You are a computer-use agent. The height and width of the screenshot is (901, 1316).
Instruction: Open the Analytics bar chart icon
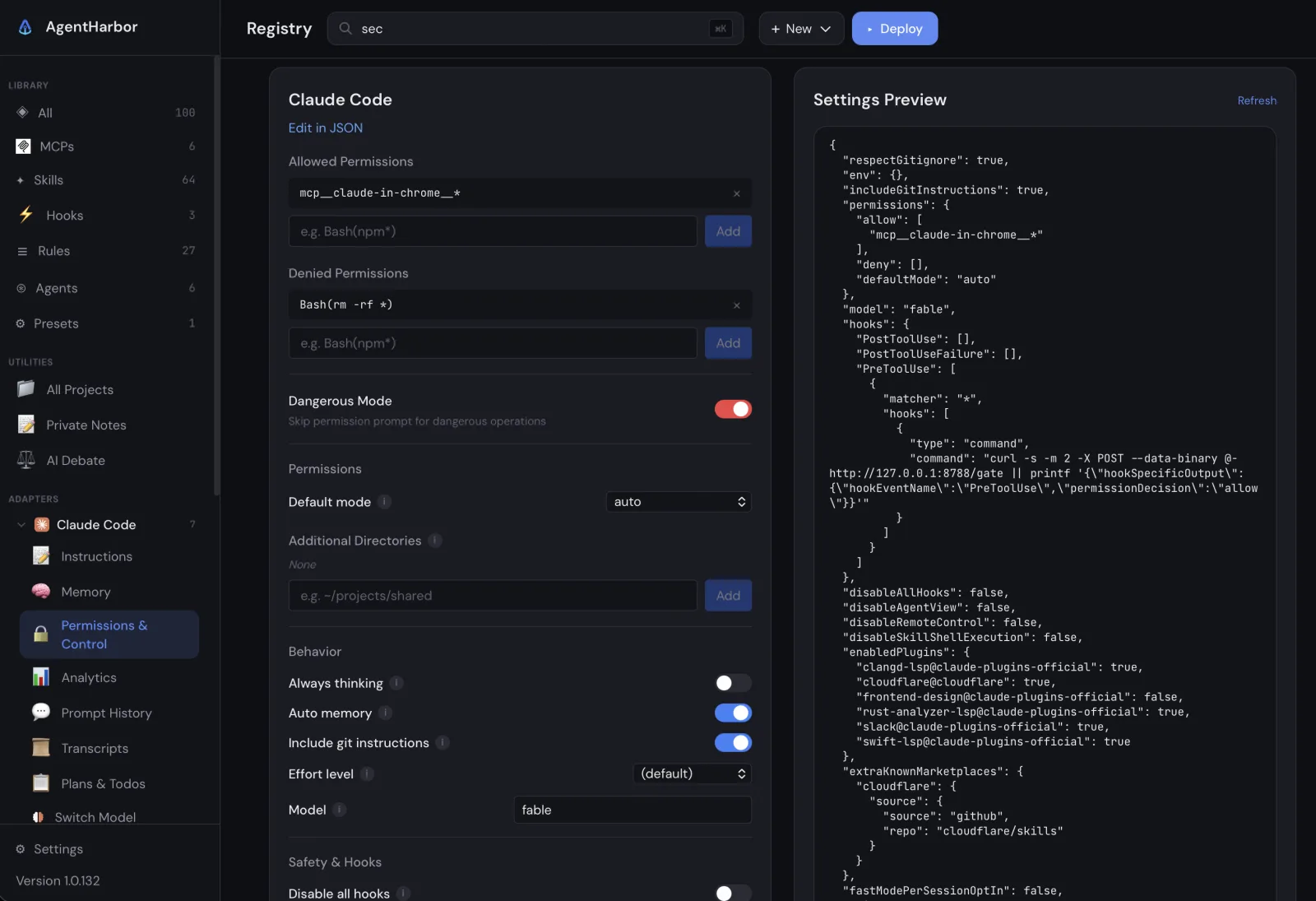[41, 676]
